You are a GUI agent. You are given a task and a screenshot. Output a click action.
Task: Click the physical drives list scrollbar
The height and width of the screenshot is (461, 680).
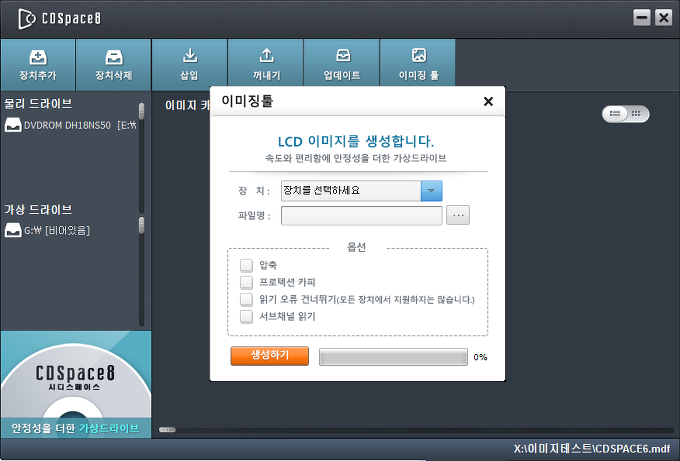[x=141, y=158]
